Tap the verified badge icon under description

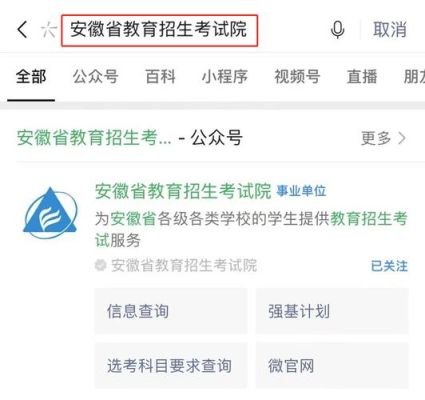[x=100, y=265]
